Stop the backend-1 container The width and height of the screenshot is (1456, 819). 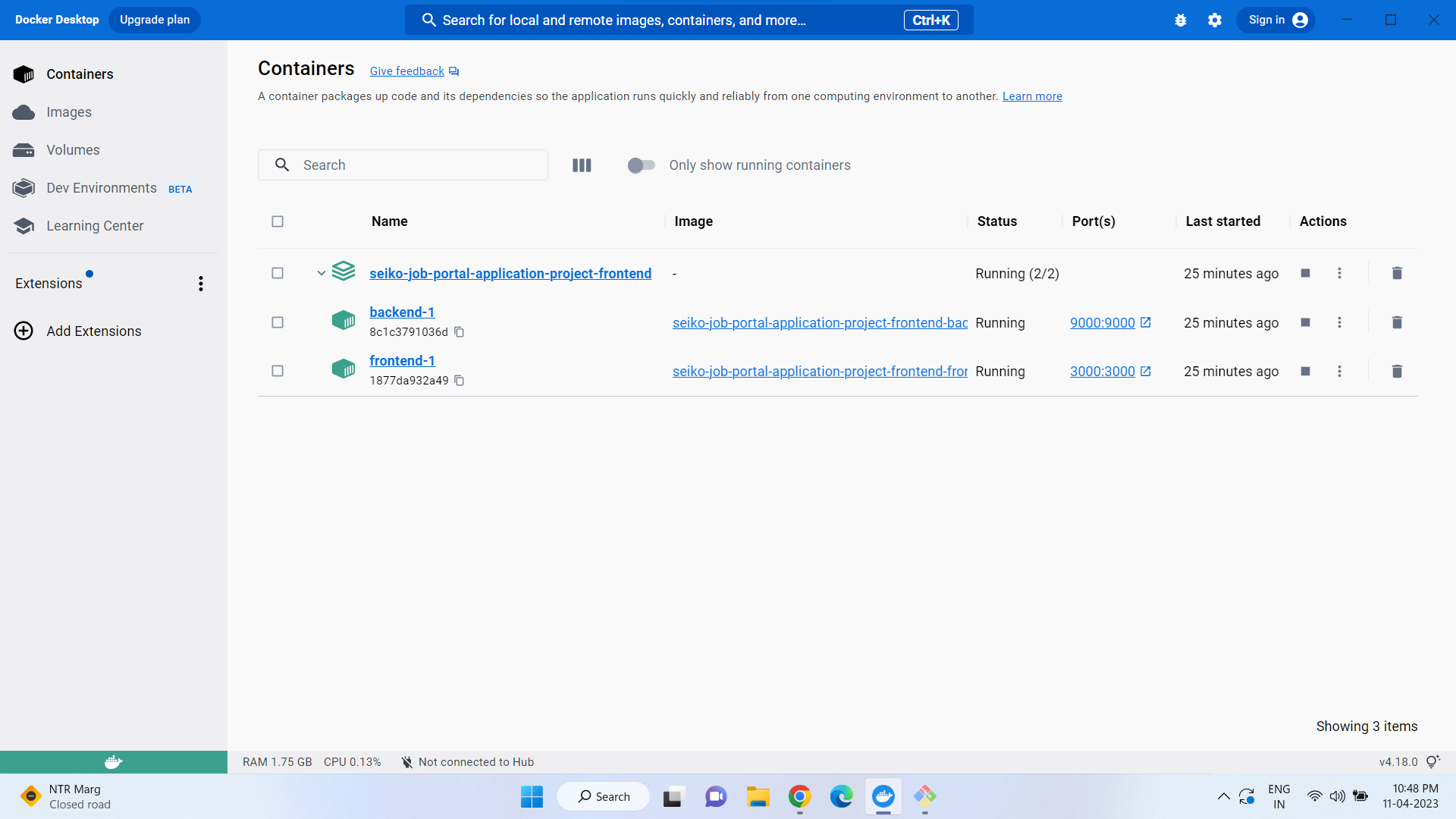[1305, 322]
